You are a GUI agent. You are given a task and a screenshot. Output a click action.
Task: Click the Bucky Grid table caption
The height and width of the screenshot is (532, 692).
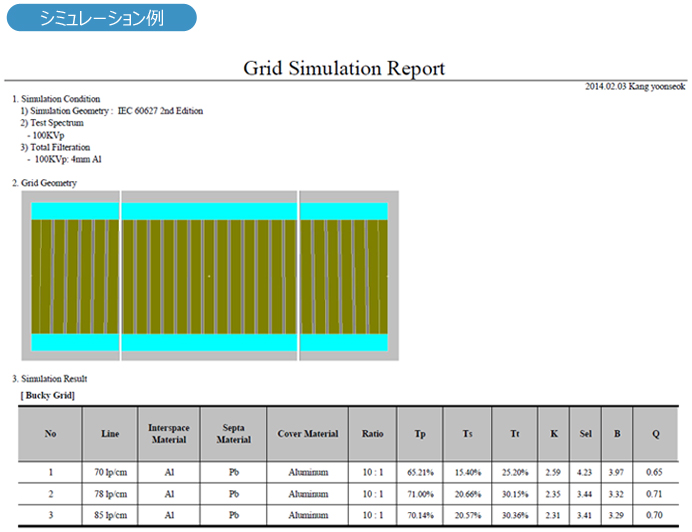(48, 396)
